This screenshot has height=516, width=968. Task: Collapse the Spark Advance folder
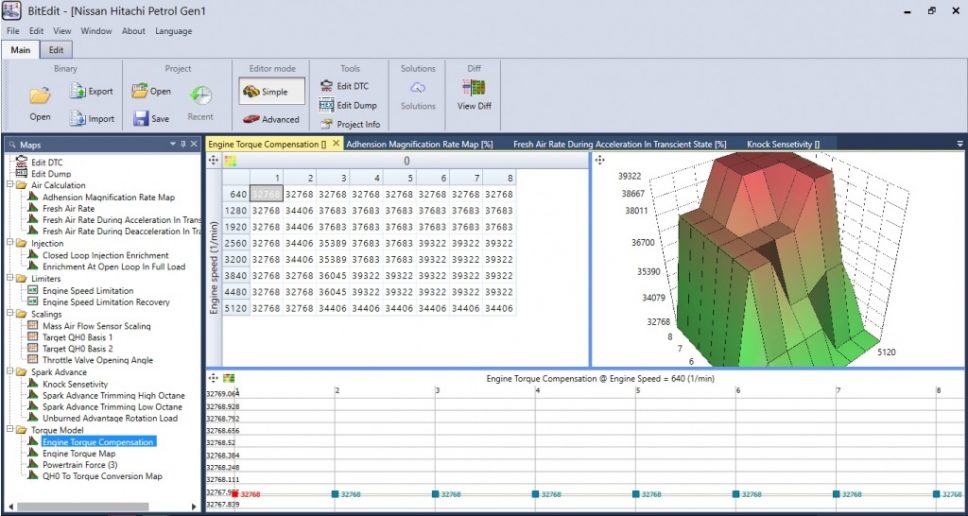click(x=9, y=372)
